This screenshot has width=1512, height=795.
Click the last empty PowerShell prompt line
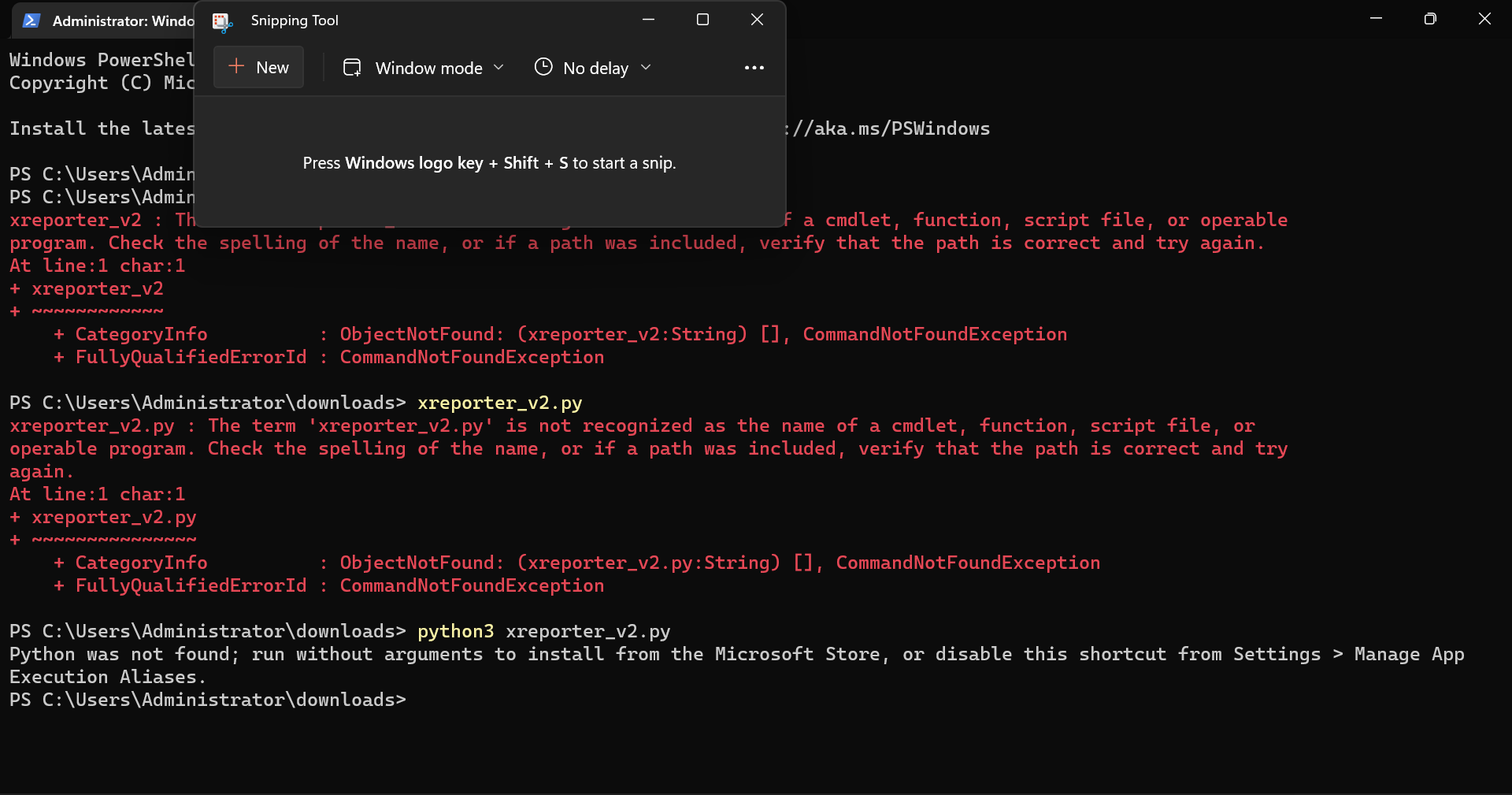pyautogui.click(x=208, y=700)
